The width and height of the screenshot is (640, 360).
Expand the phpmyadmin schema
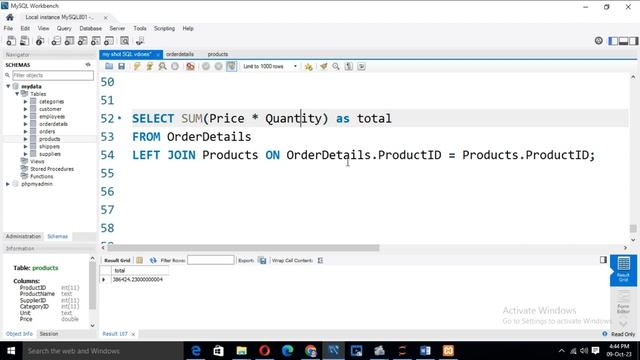click(x=8, y=184)
